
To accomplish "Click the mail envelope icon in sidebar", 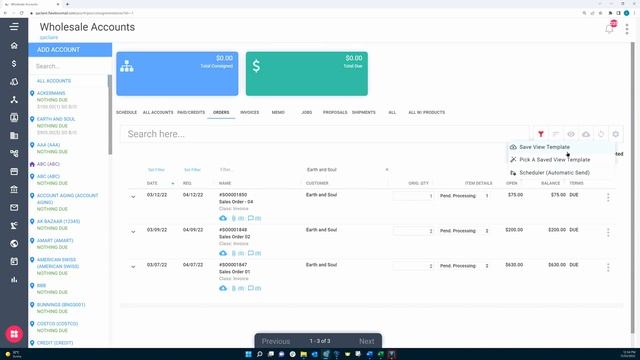I will coord(14,207).
